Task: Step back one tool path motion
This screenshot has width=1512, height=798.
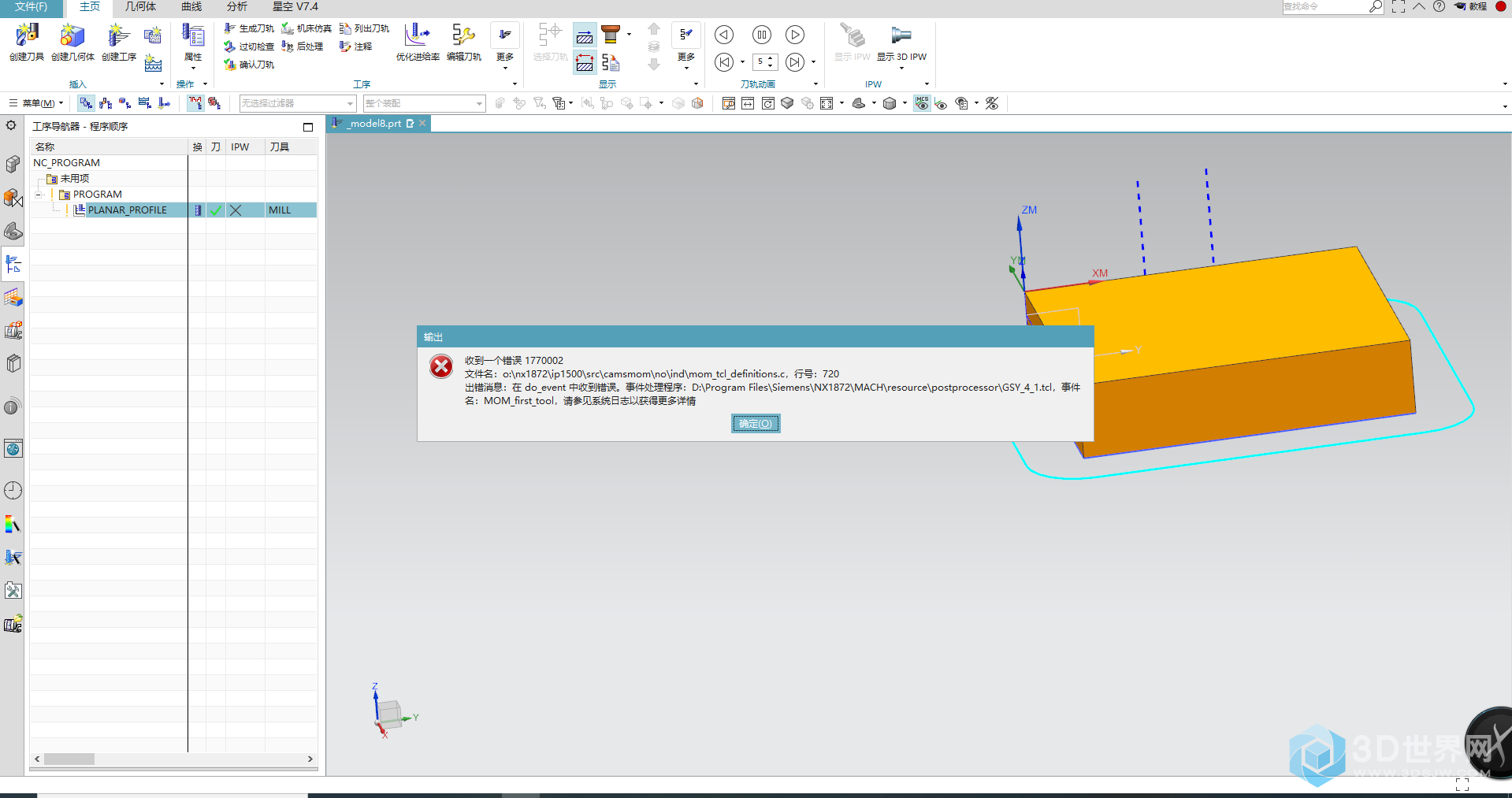Action: tap(724, 35)
